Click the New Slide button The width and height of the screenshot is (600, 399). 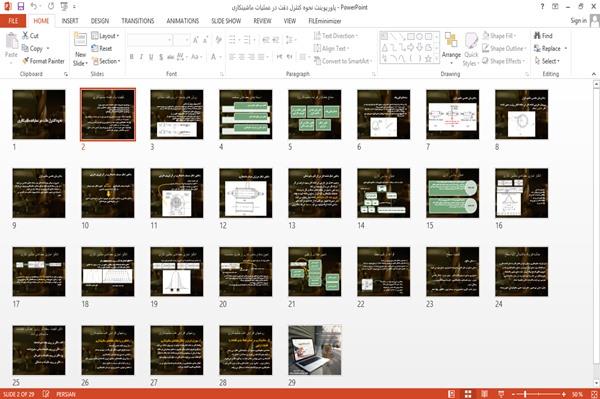pos(80,49)
